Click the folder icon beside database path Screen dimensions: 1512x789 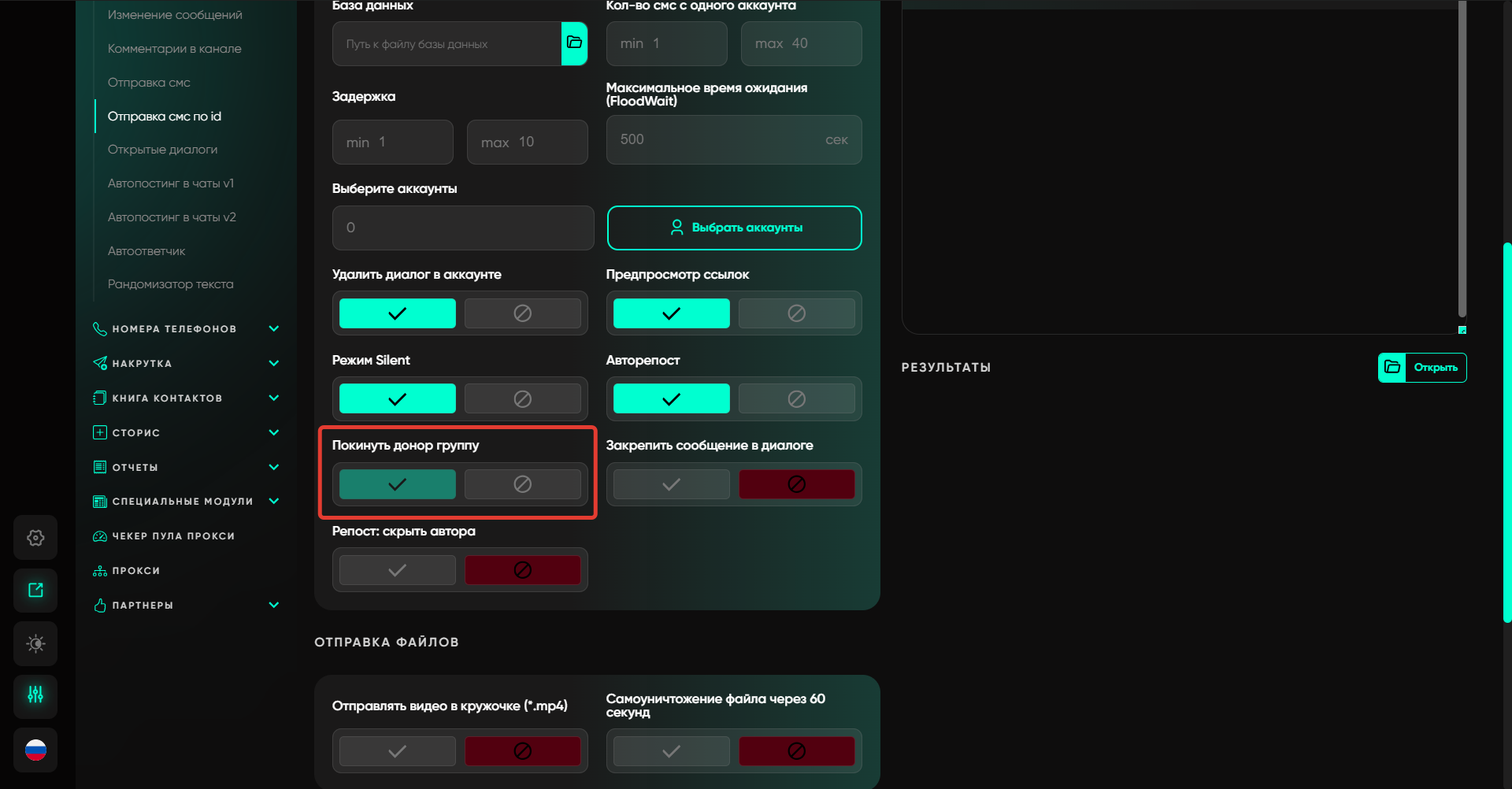(574, 43)
